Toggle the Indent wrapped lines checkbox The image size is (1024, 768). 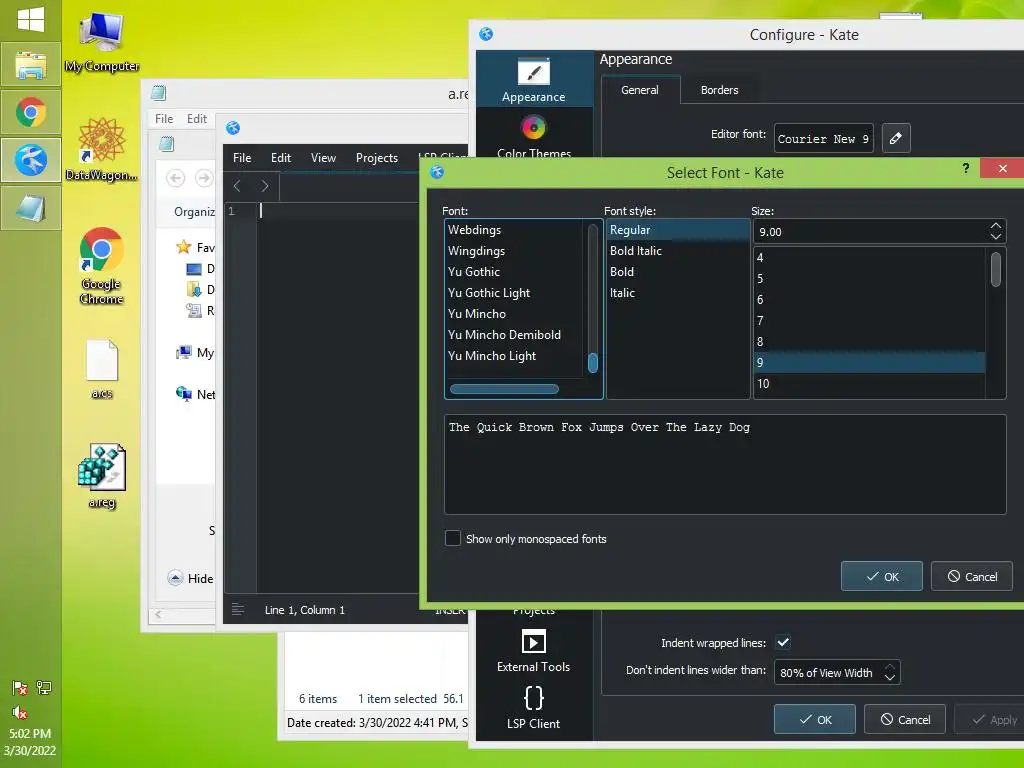[x=783, y=642]
